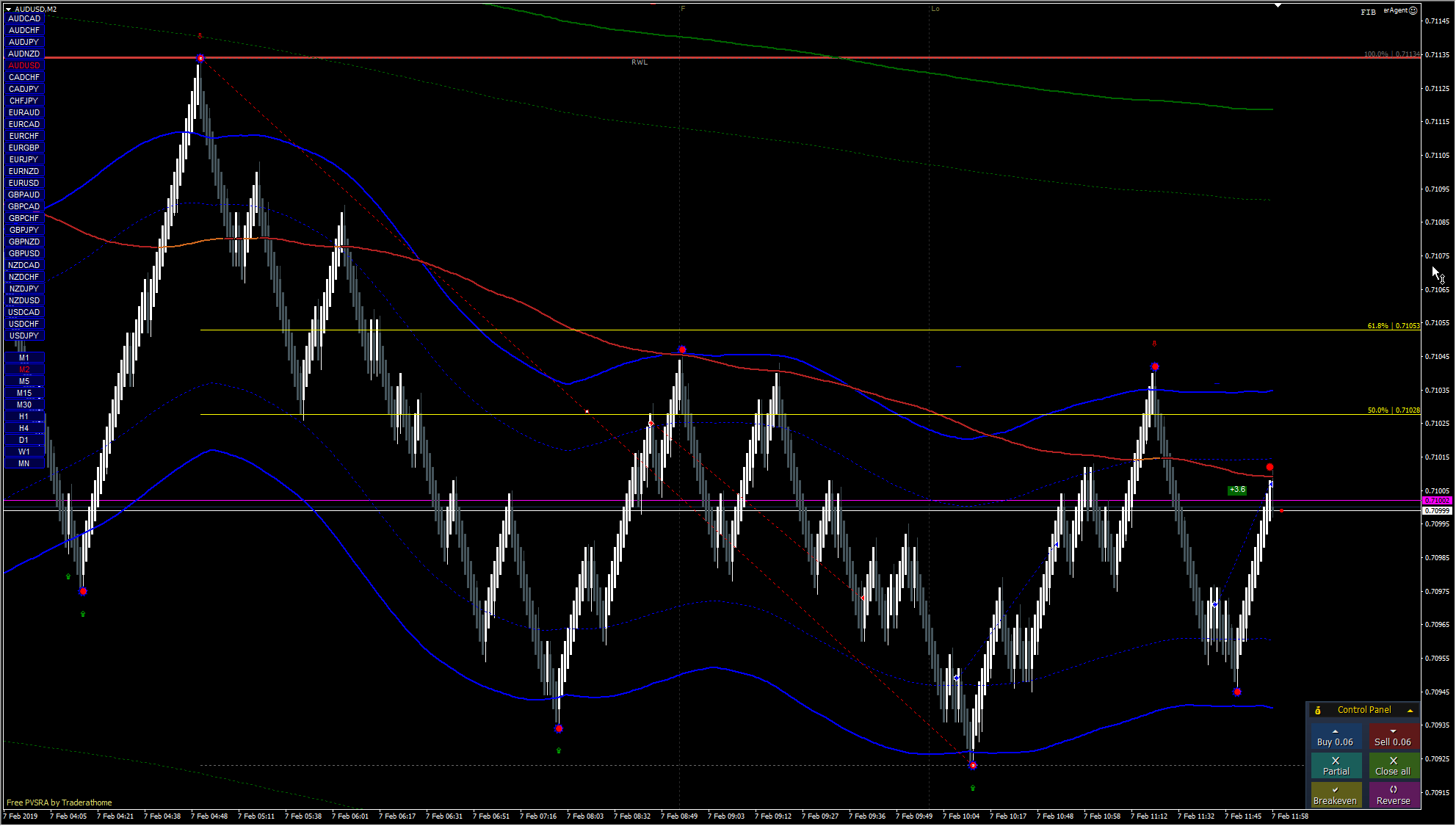Image resolution: width=1456 pixels, height=826 pixels.
Task: Click the RWL label on red line
Action: [x=640, y=62]
